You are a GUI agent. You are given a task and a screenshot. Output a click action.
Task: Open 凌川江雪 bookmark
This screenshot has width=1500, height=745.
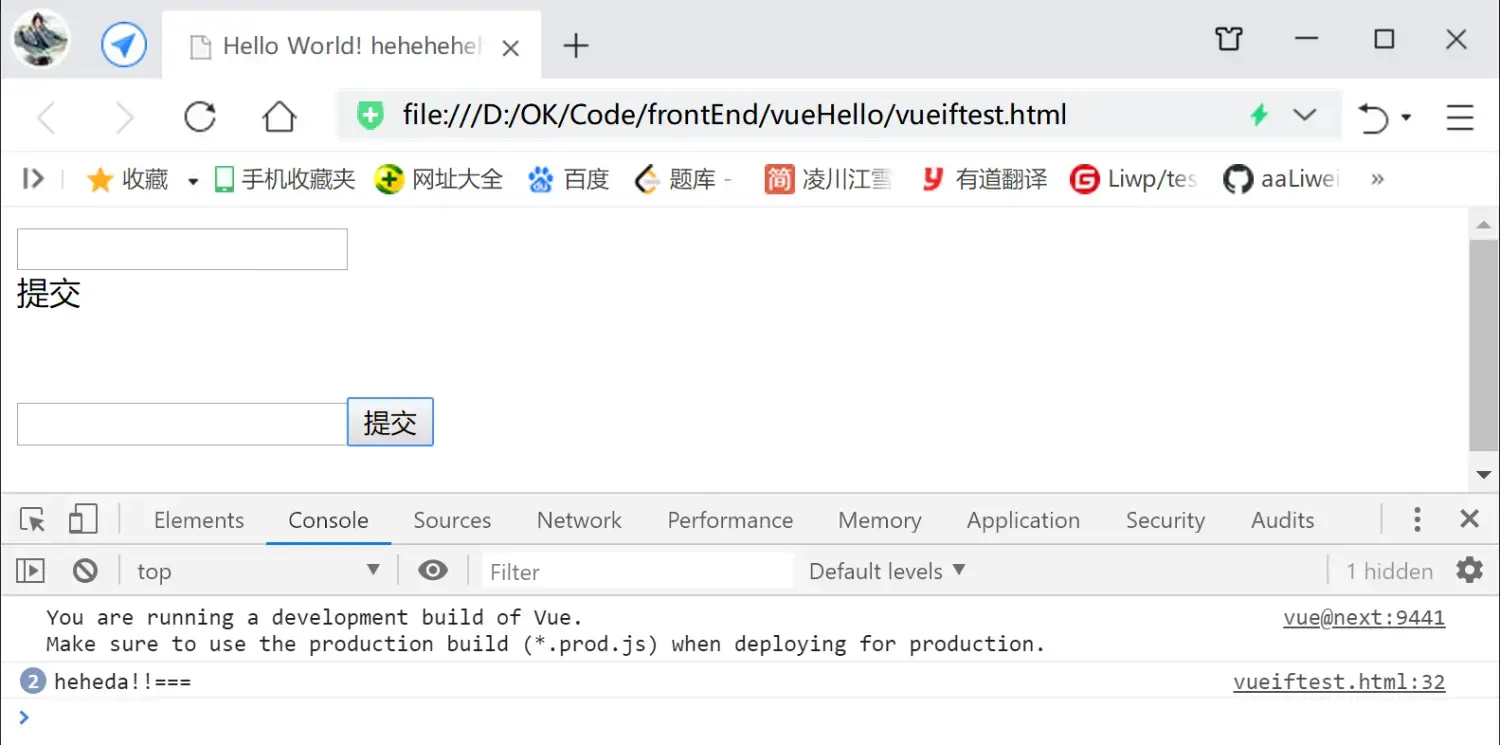tap(828, 180)
